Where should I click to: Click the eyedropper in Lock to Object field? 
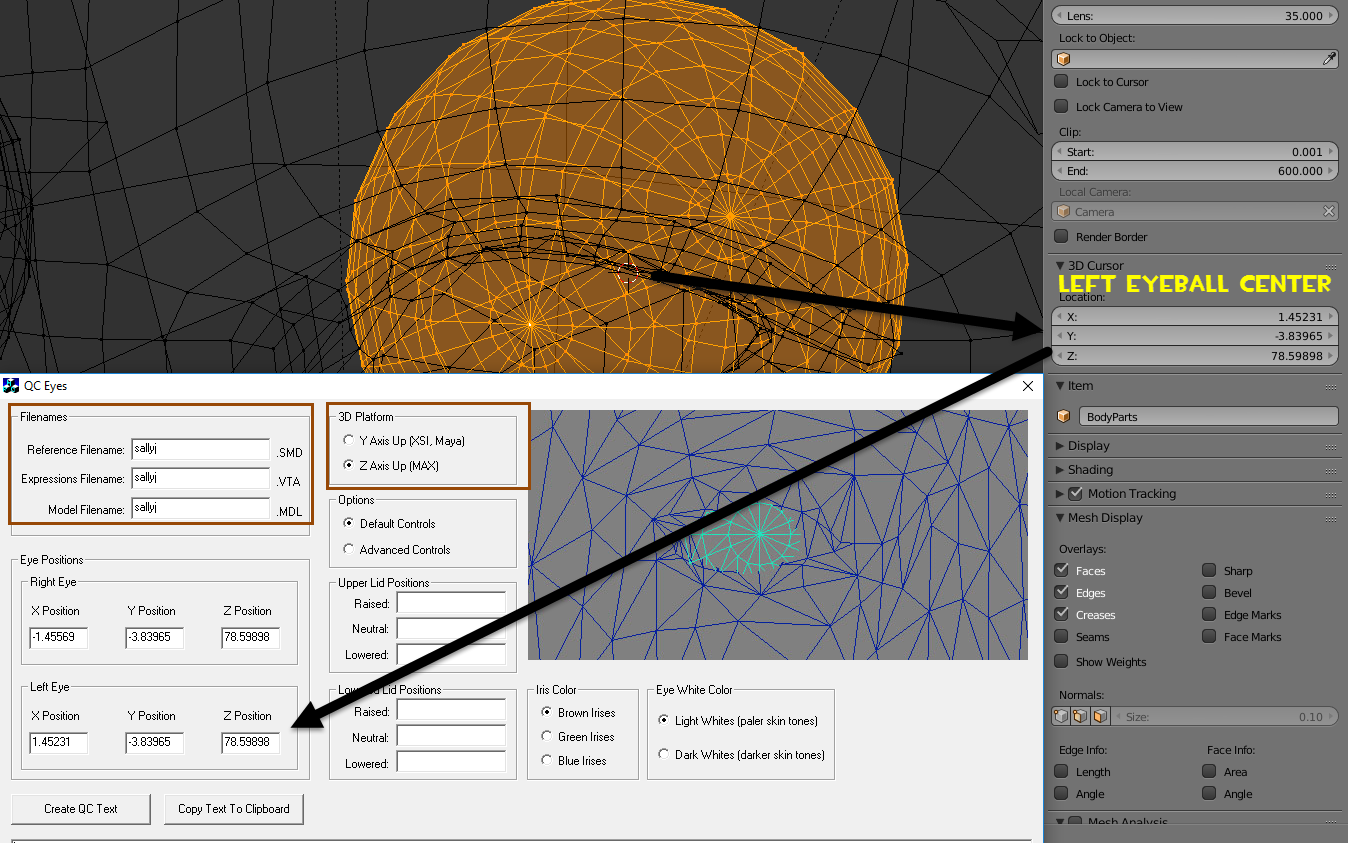1329,59
